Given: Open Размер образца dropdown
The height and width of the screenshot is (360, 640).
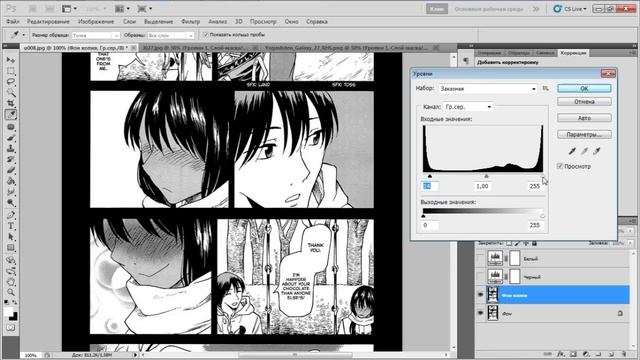Looking at the screenshot, I should [x=96, y=36].
